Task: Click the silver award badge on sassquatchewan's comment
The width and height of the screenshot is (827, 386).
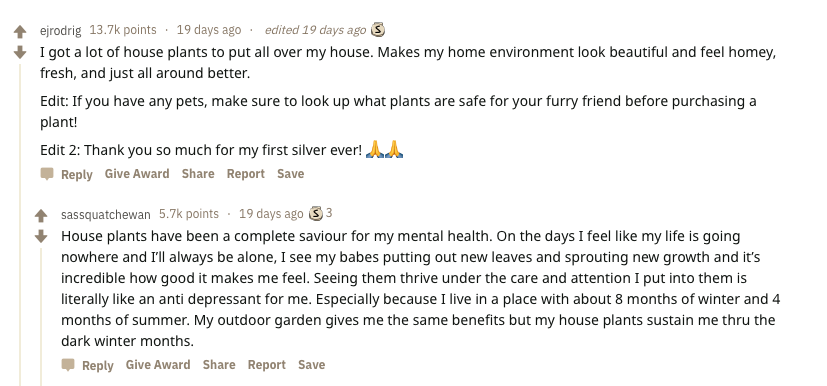Action: pyautogui.click(x=315, y=214)
